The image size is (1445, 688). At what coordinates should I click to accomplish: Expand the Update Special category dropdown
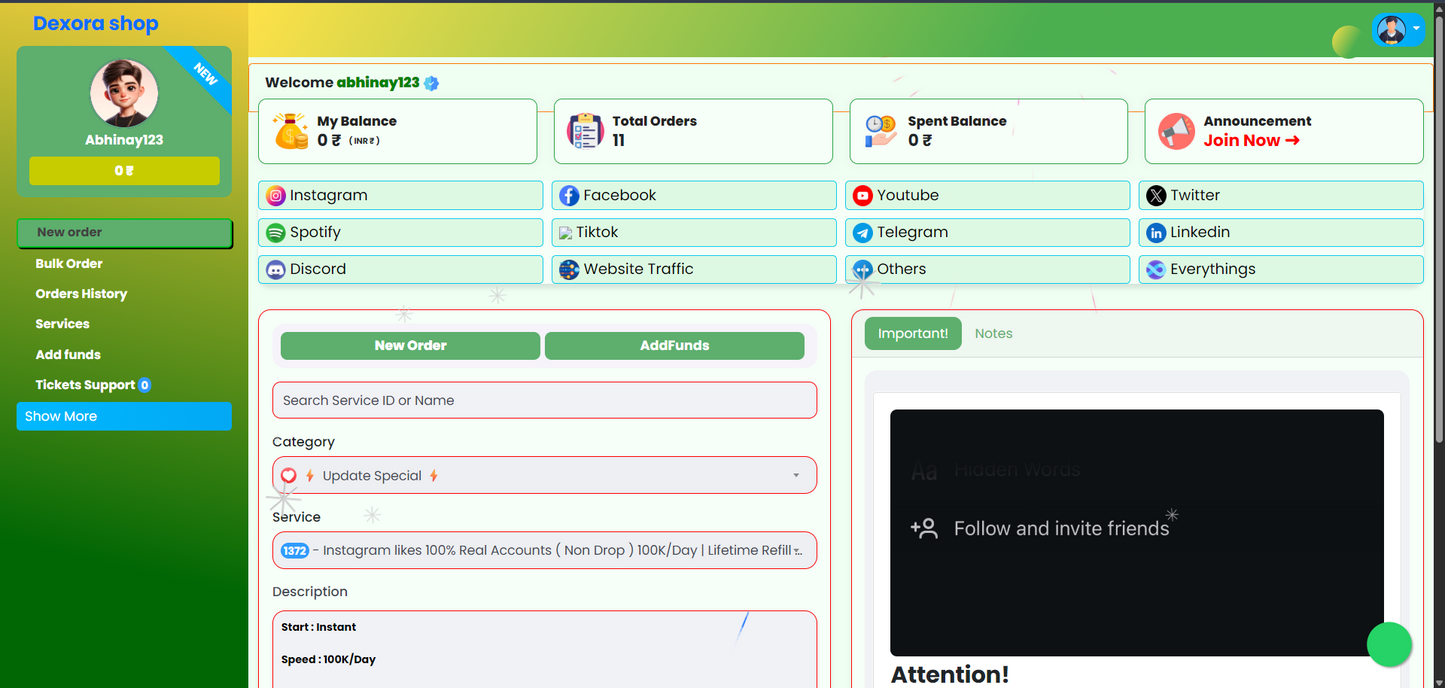(x=545, y=476)
